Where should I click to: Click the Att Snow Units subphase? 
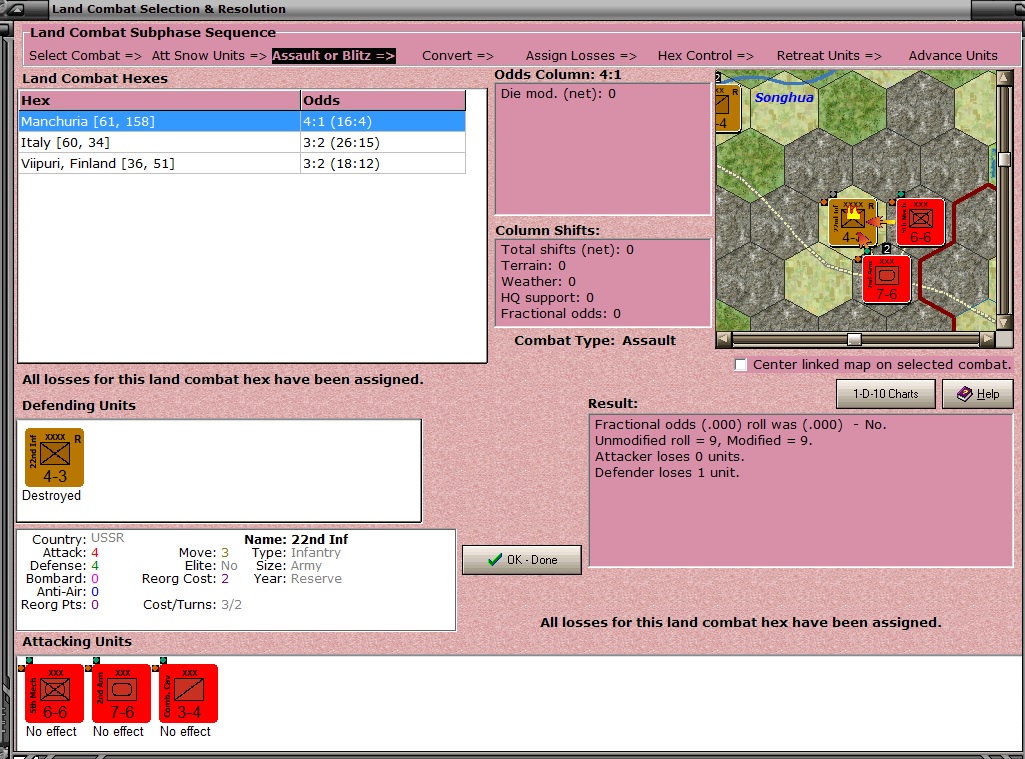[209, 56]
